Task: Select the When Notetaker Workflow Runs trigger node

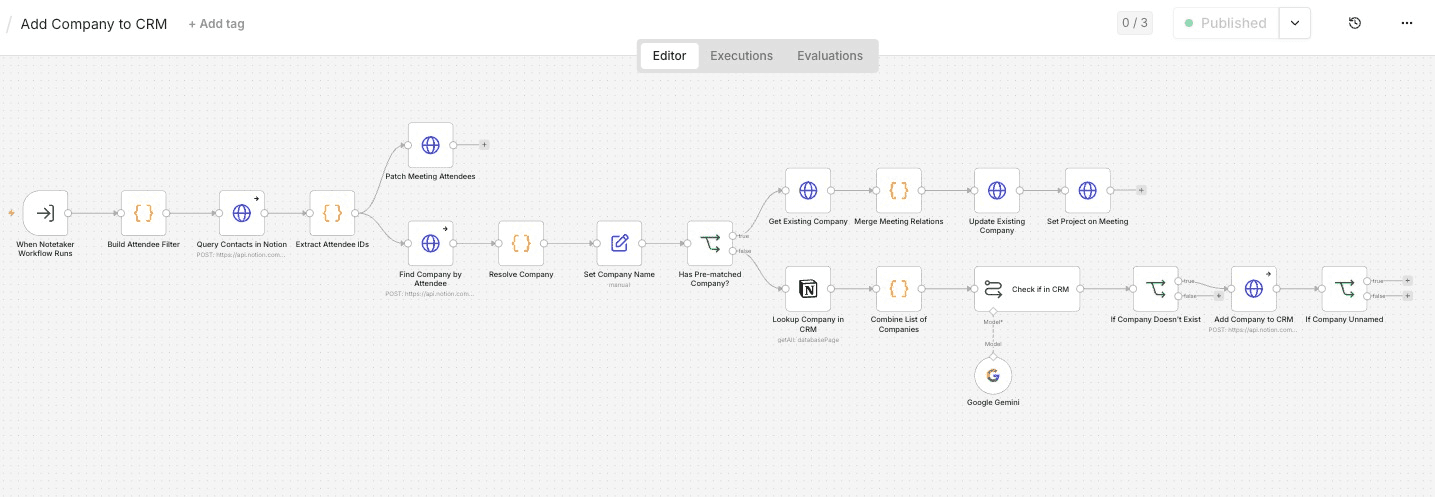Action: pos(45,213)
